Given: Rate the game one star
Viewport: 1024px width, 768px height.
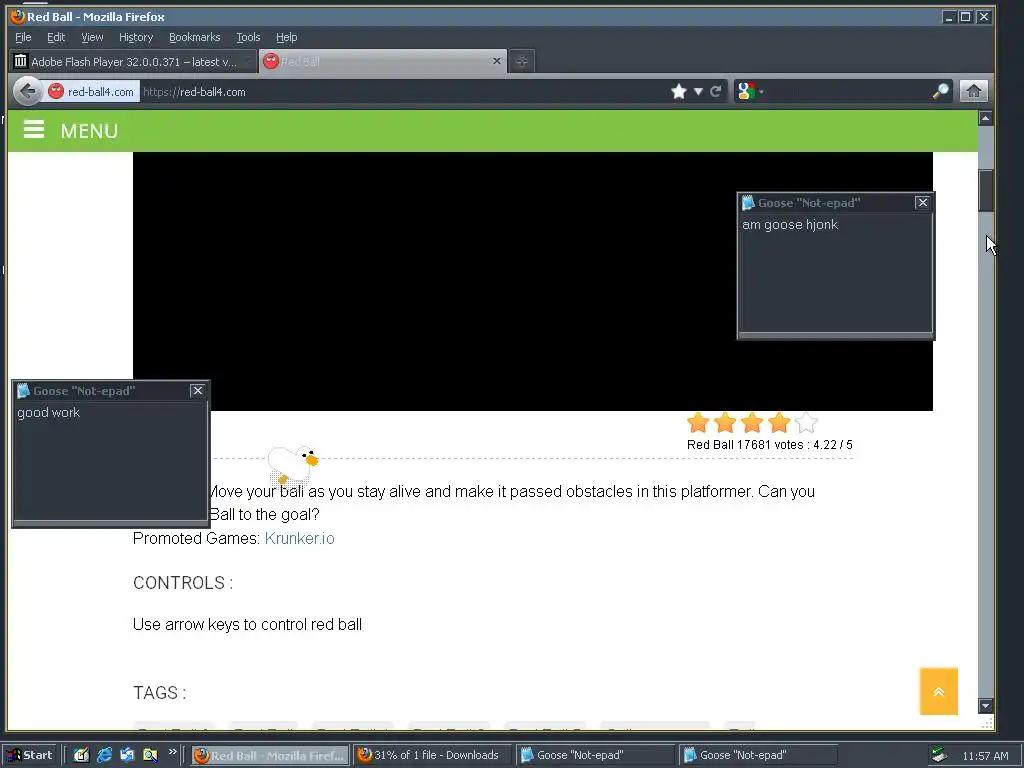Looking at the screenshot, I should click(x=698, y=423).
